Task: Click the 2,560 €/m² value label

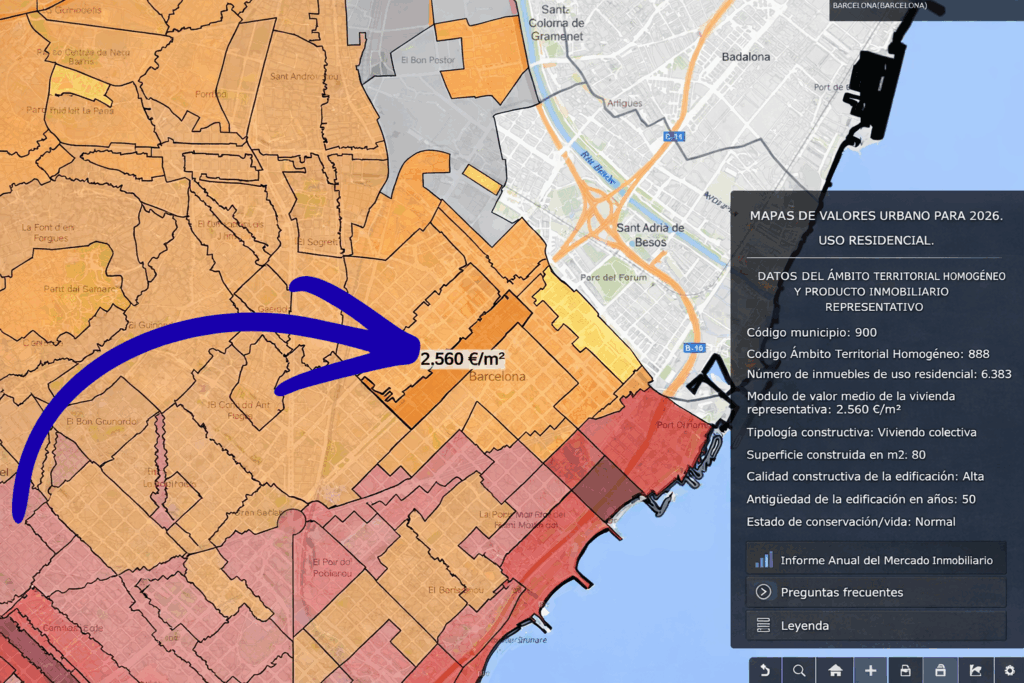Action: [x=462, y=358]
